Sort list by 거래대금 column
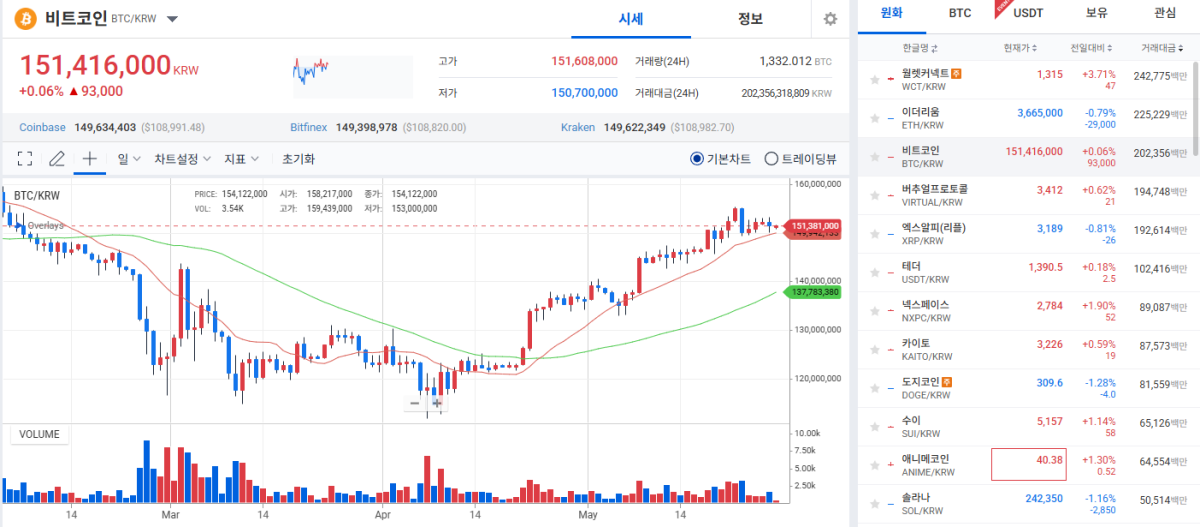Image resolution: width=1200 pixels, height=527 pixels. (x=1161, y=47)
